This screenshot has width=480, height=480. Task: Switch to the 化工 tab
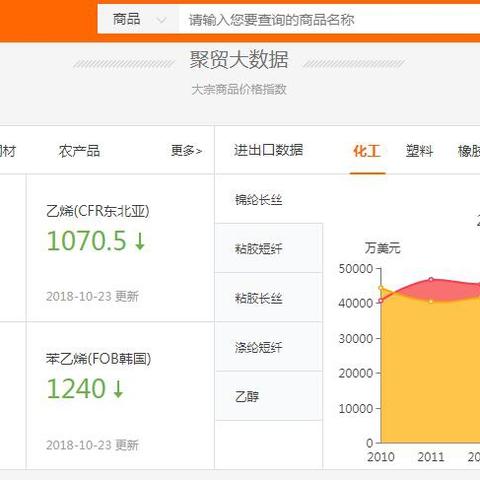click(x=367, y=151)
